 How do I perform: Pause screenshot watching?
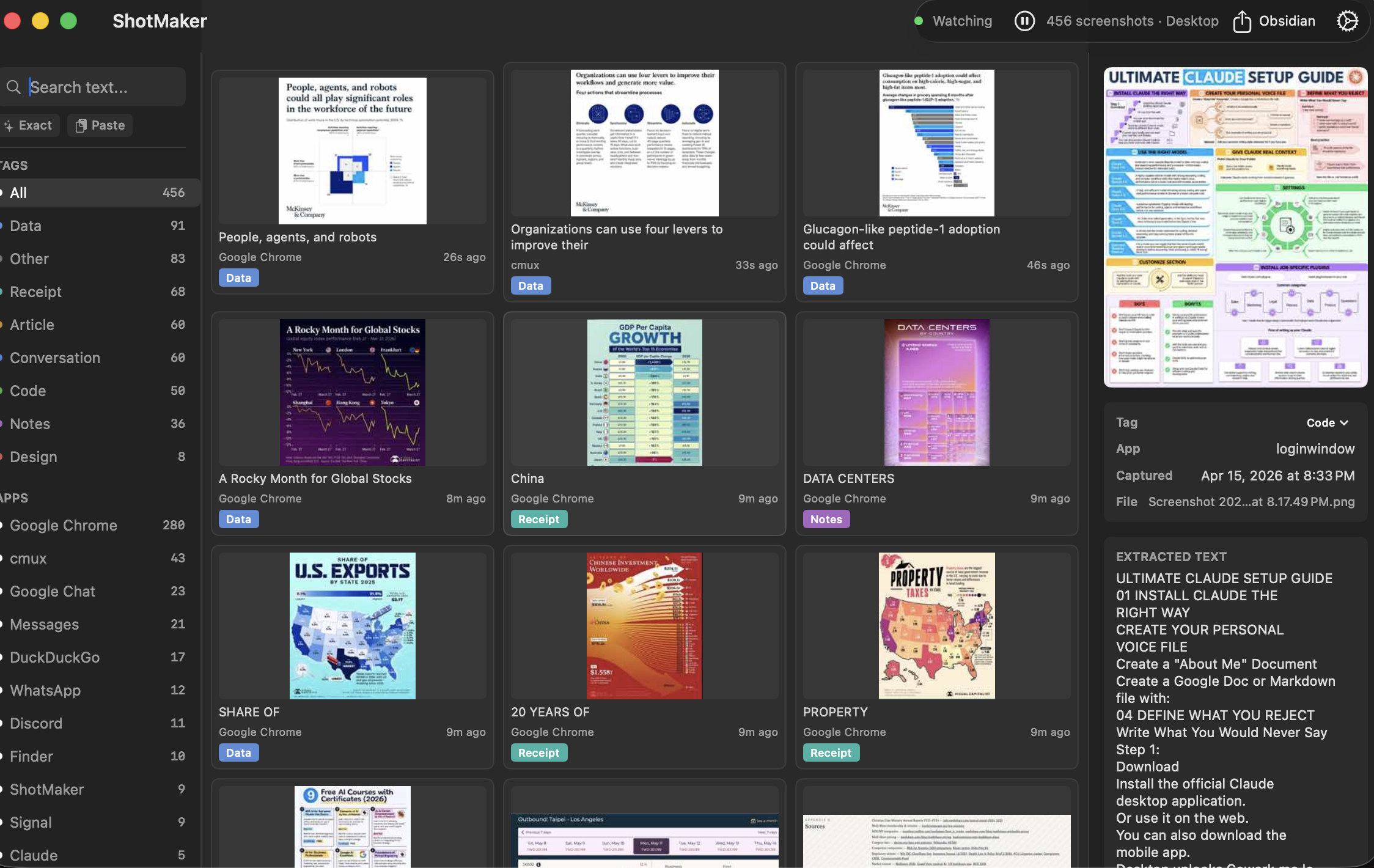(1024, 21)
